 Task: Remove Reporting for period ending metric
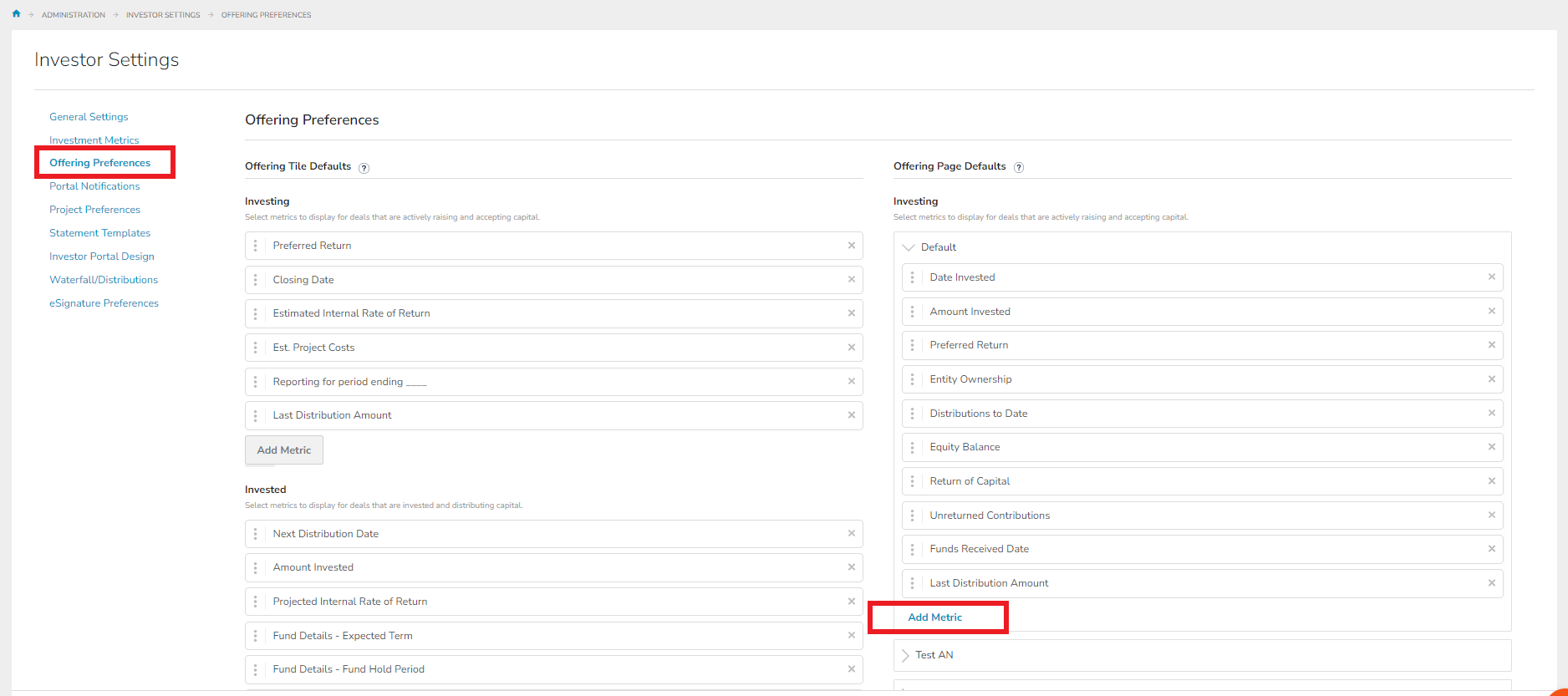point(852,382)
